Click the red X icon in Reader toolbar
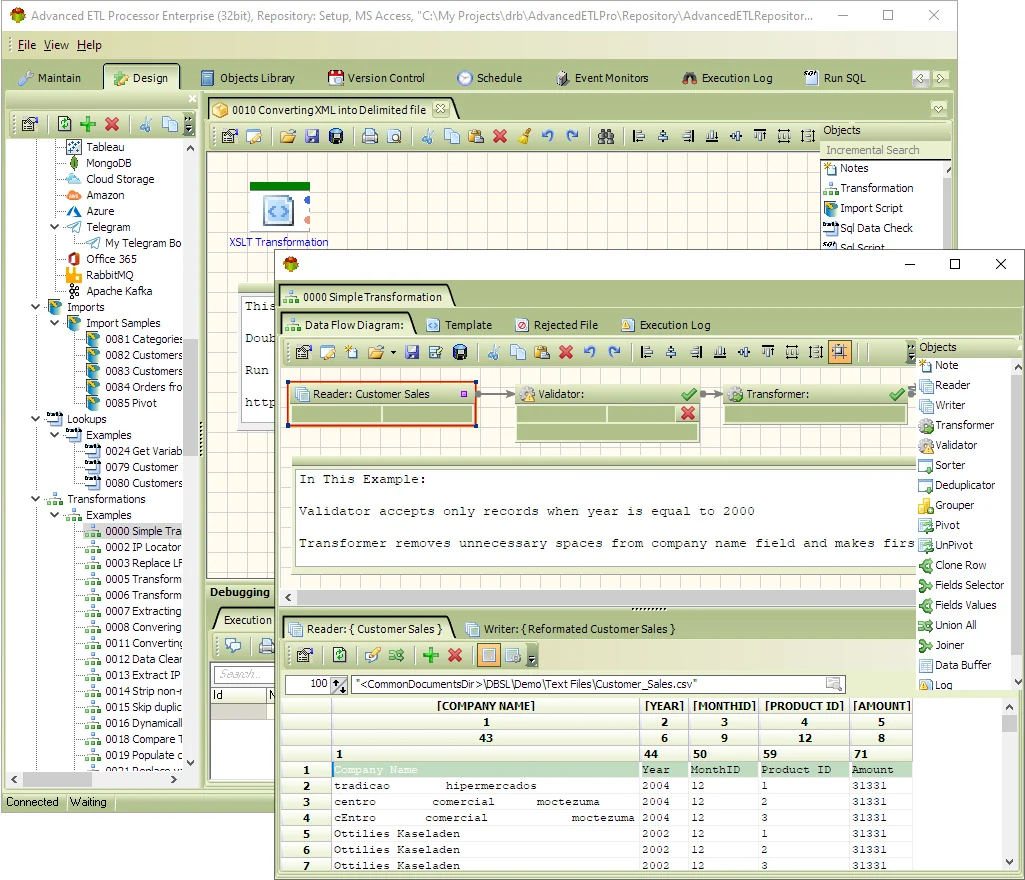 coord(456,655)
